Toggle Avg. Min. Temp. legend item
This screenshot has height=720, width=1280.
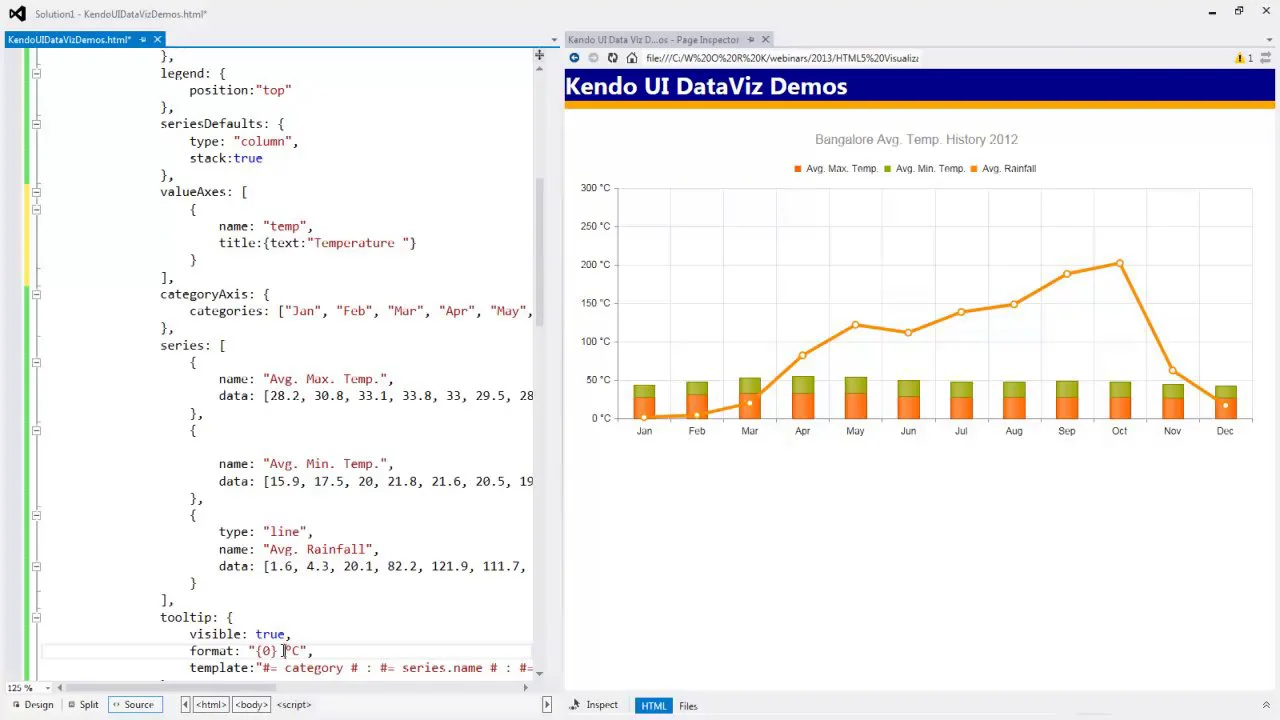tap(925, 169)
